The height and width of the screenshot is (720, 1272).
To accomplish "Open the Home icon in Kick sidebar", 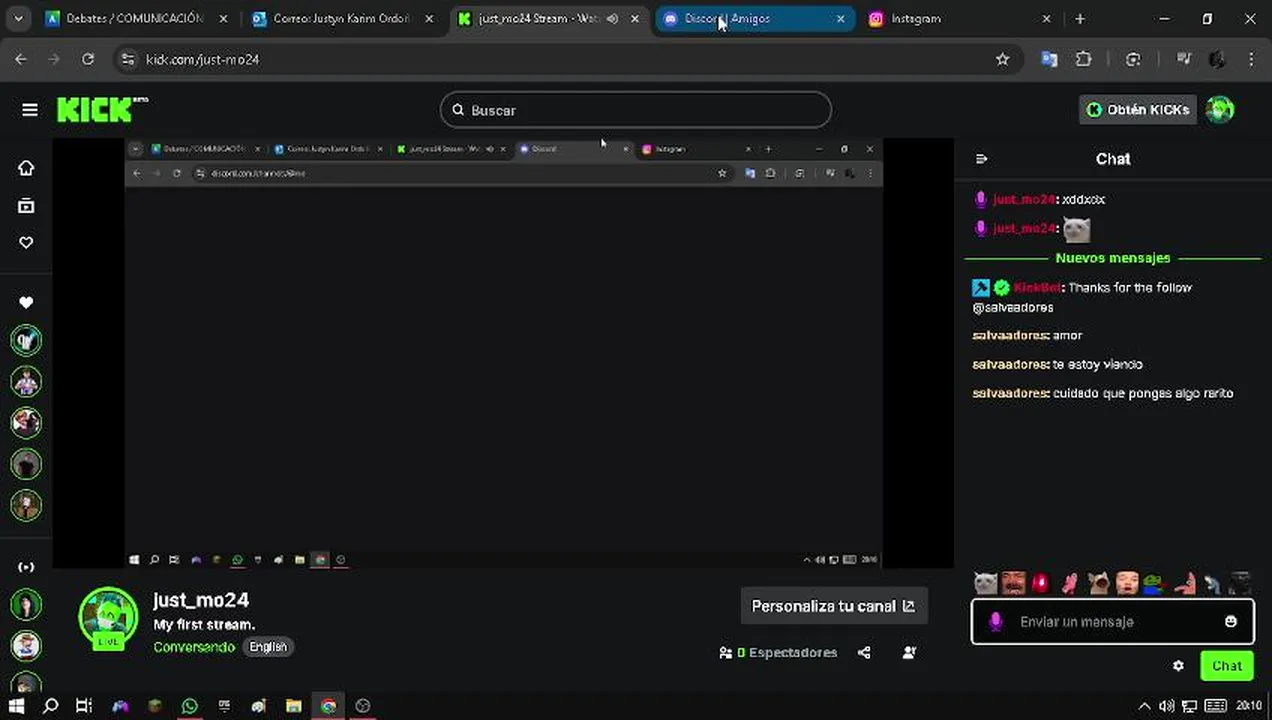I will (x=26, y=168).
